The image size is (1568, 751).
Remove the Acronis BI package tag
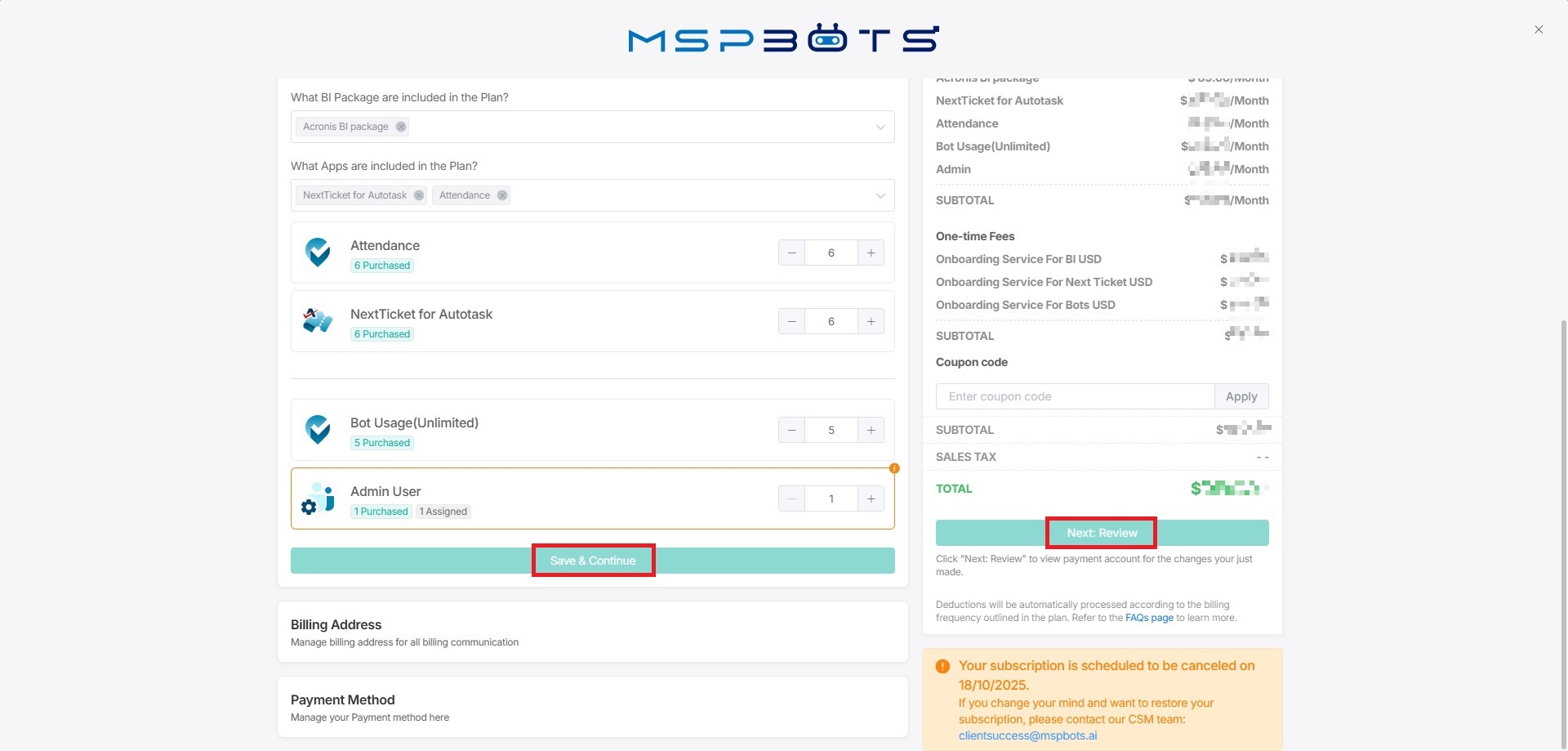point(400,127)
